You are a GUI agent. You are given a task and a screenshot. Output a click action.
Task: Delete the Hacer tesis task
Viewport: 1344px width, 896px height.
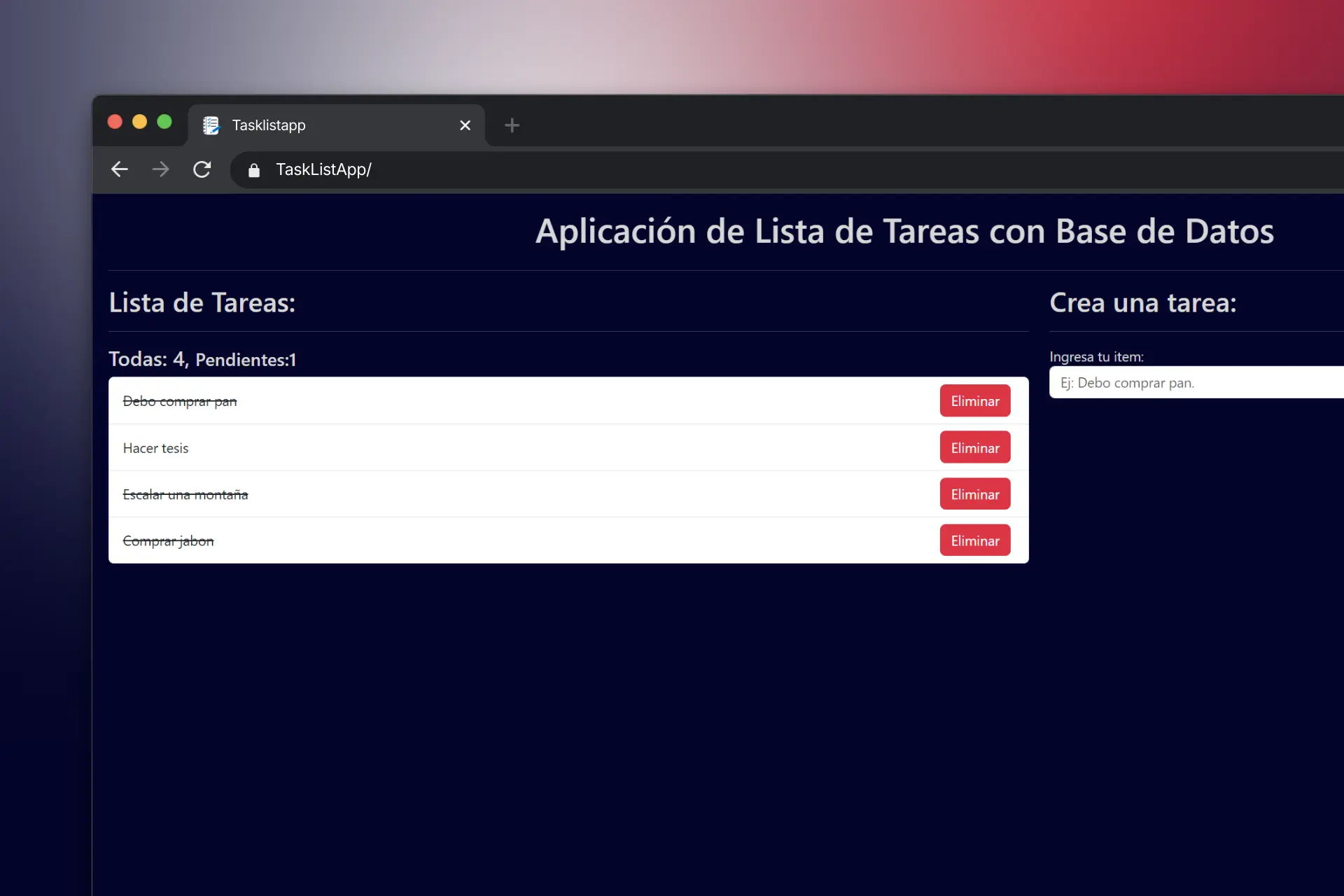[x=974, y=447]
